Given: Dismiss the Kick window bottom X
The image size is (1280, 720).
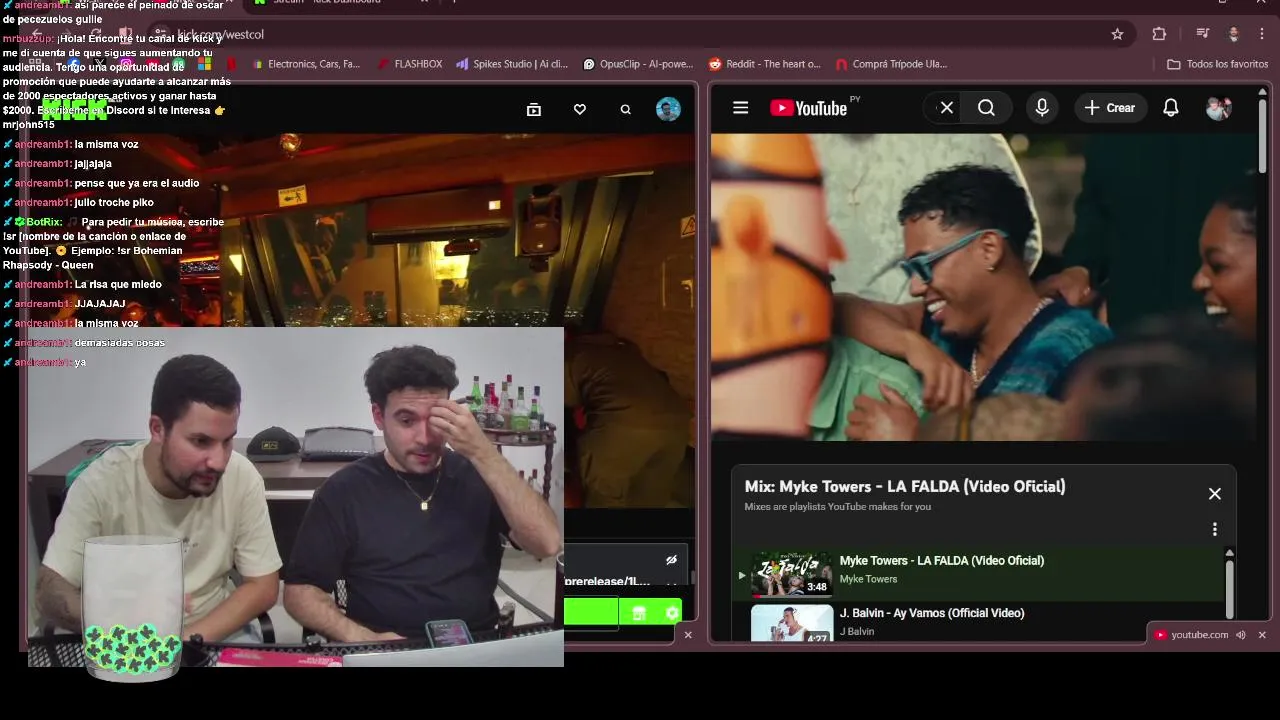Looking at the screenshot, I should point(688,635).
